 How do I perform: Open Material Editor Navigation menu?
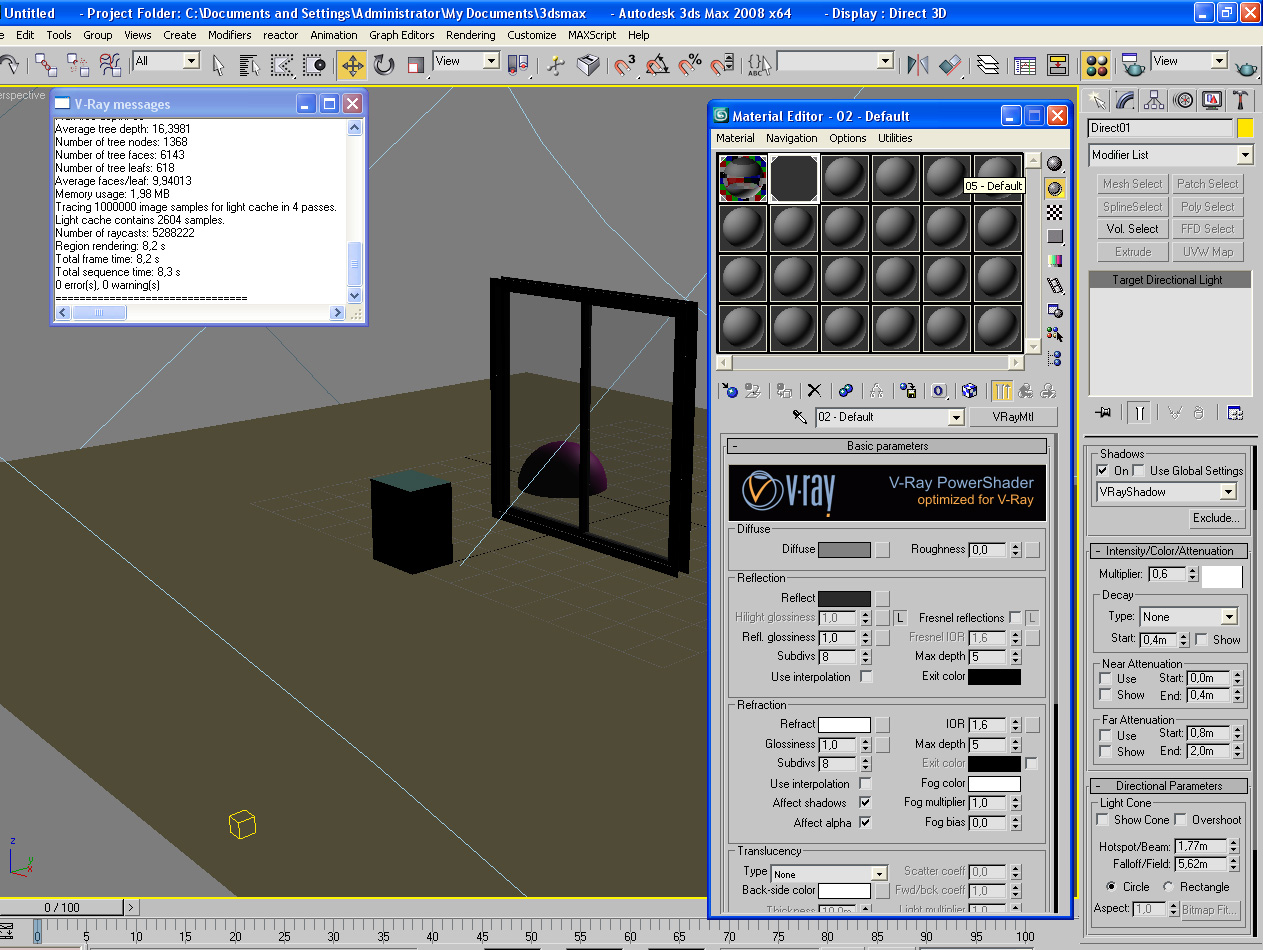(x=792, y=138)
